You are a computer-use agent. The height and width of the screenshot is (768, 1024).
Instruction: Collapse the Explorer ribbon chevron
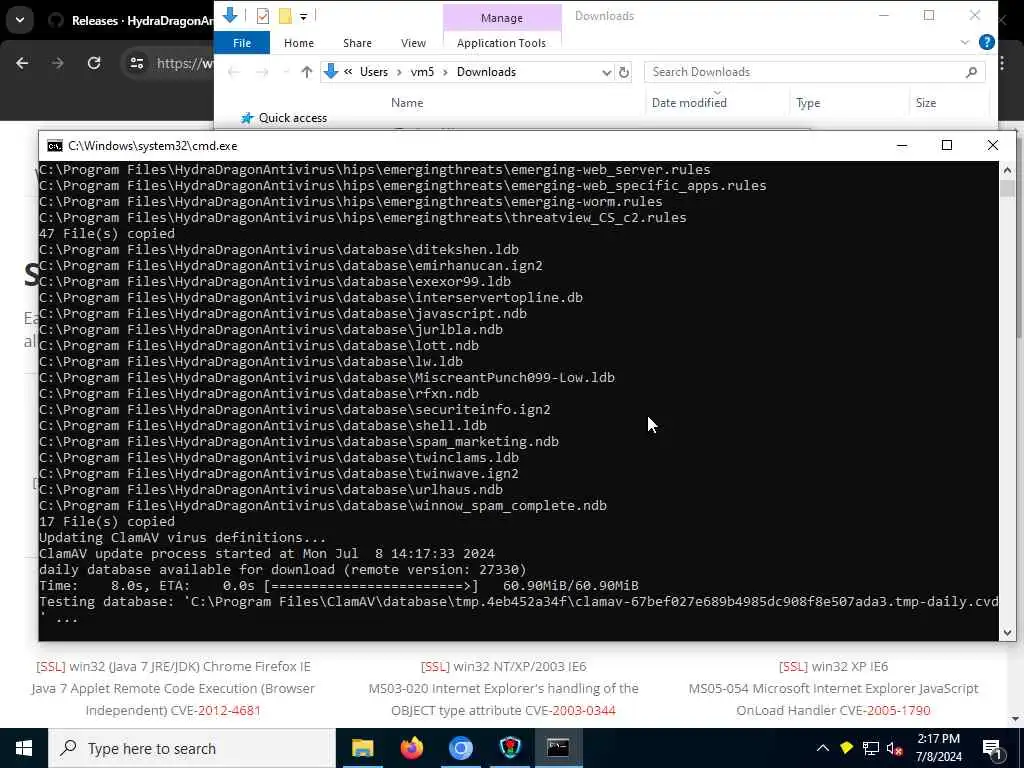[965, 42]
